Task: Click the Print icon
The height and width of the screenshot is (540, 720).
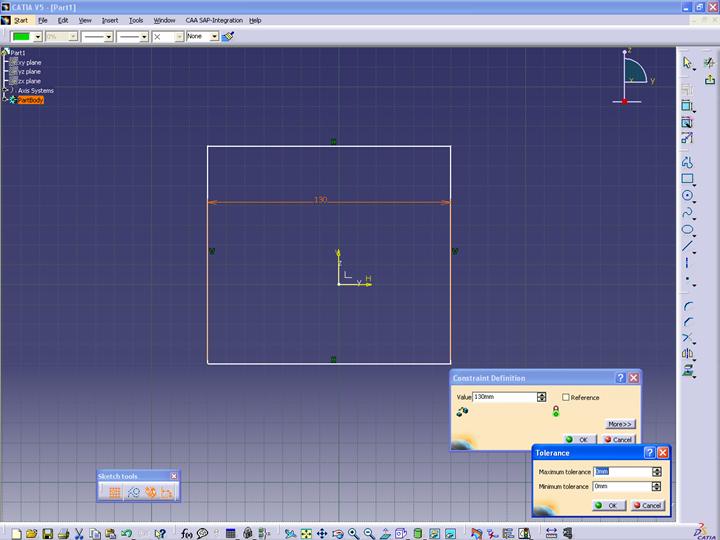Action: pos(63,534)
